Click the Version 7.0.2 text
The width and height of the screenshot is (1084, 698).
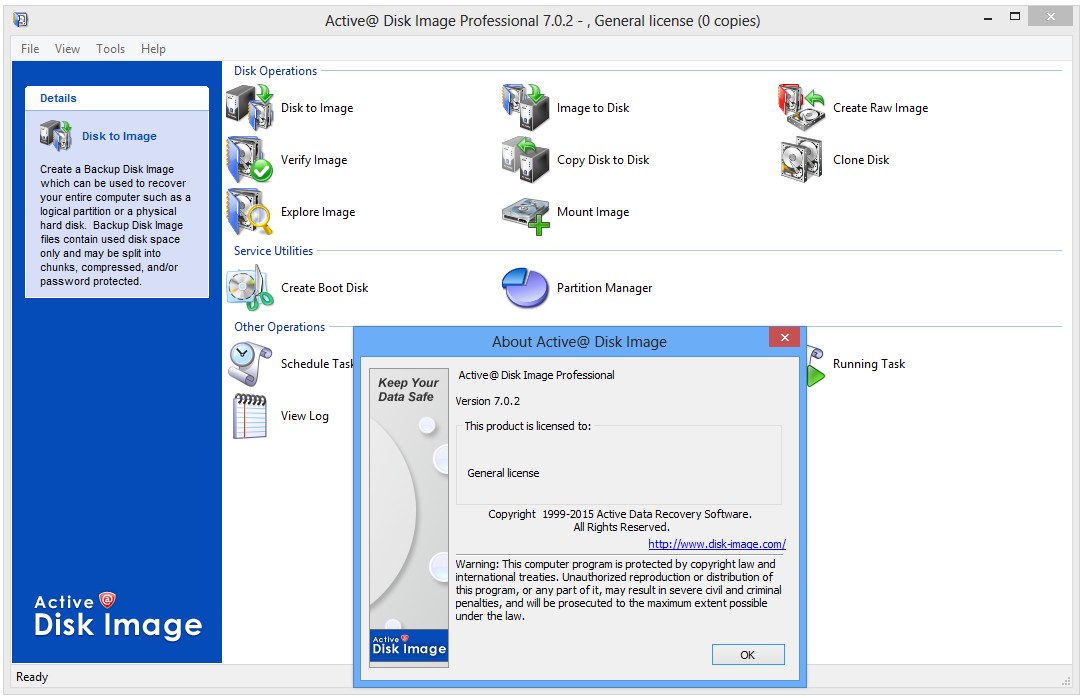point(487,401)
